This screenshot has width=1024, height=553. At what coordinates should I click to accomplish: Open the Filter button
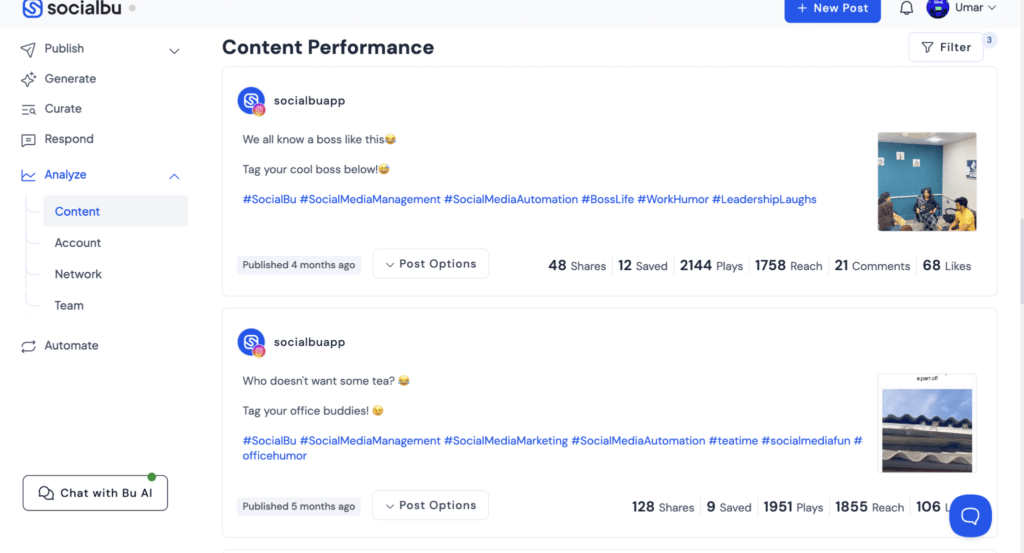click(945, 47)
